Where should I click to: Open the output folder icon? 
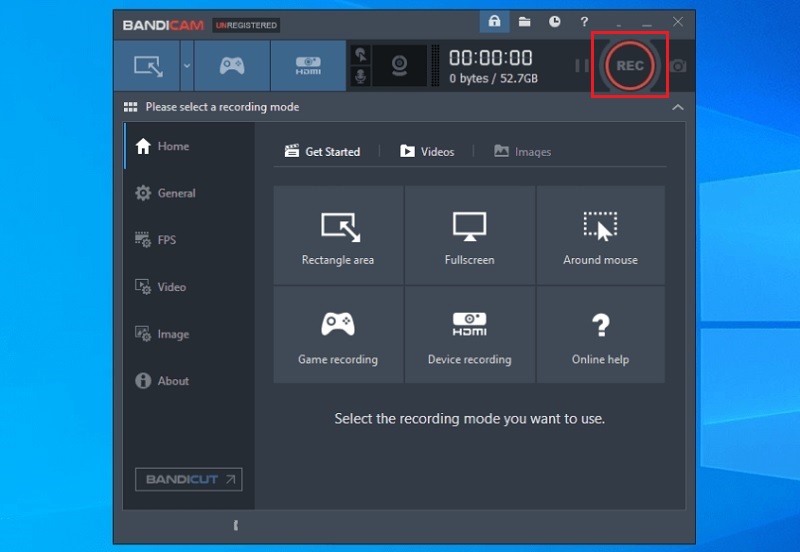click(x=524, y=21)
